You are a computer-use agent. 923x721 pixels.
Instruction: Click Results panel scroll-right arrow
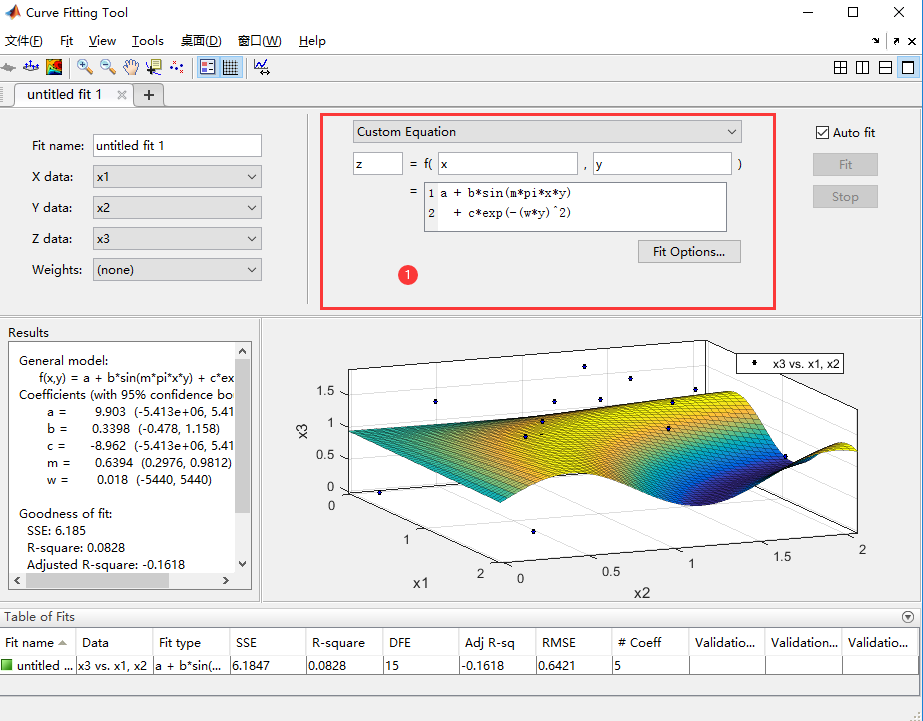point(225,580)
